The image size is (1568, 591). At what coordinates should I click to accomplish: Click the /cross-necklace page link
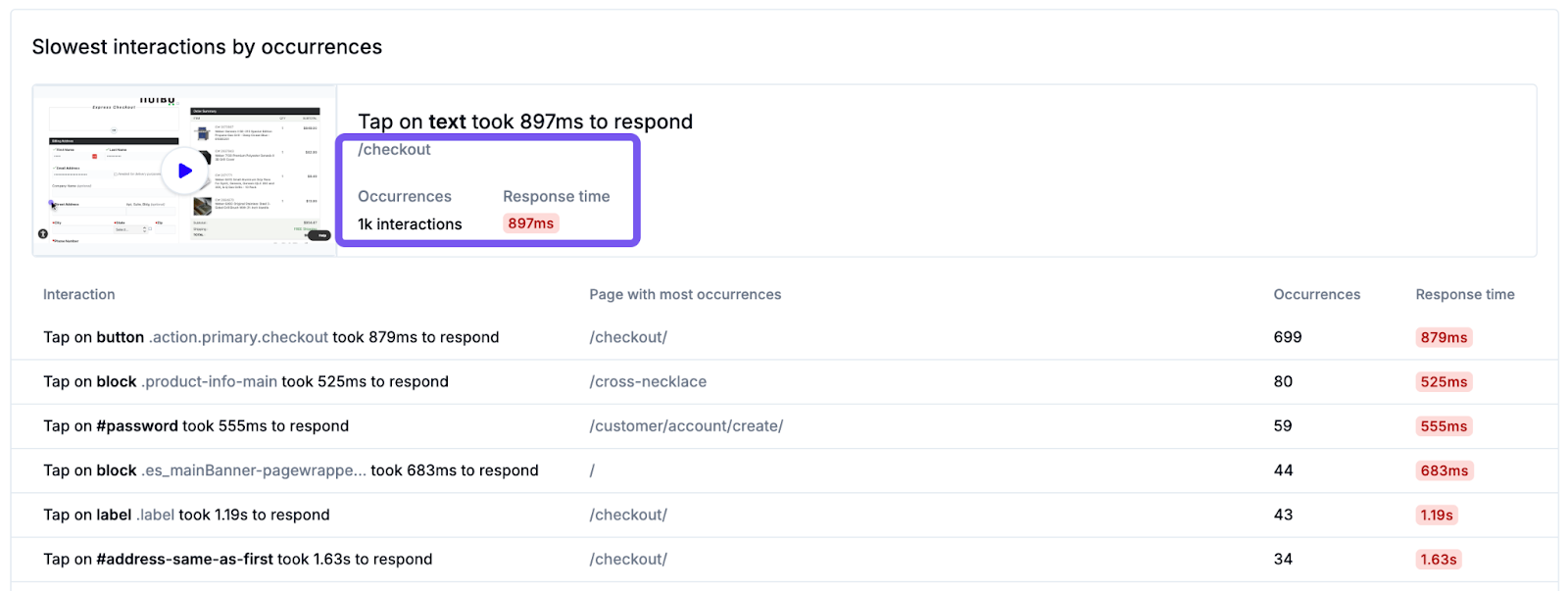pos(648,381)
